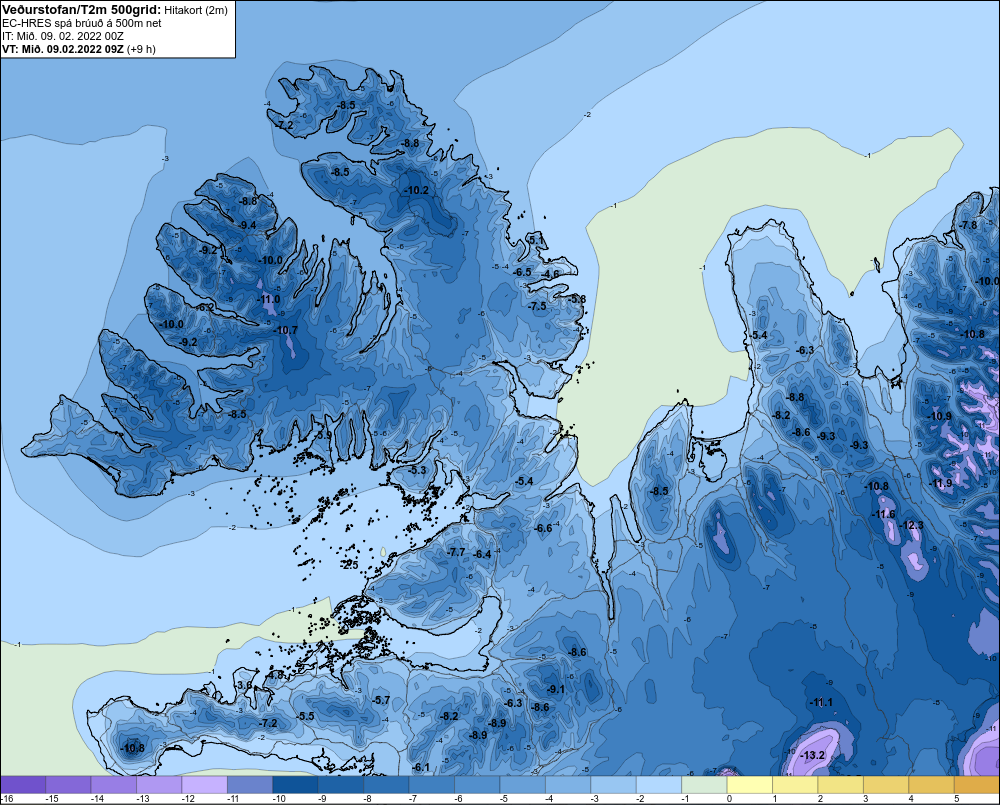
Task: Click the -11.9 temperature label
Action: pos(940,484)
